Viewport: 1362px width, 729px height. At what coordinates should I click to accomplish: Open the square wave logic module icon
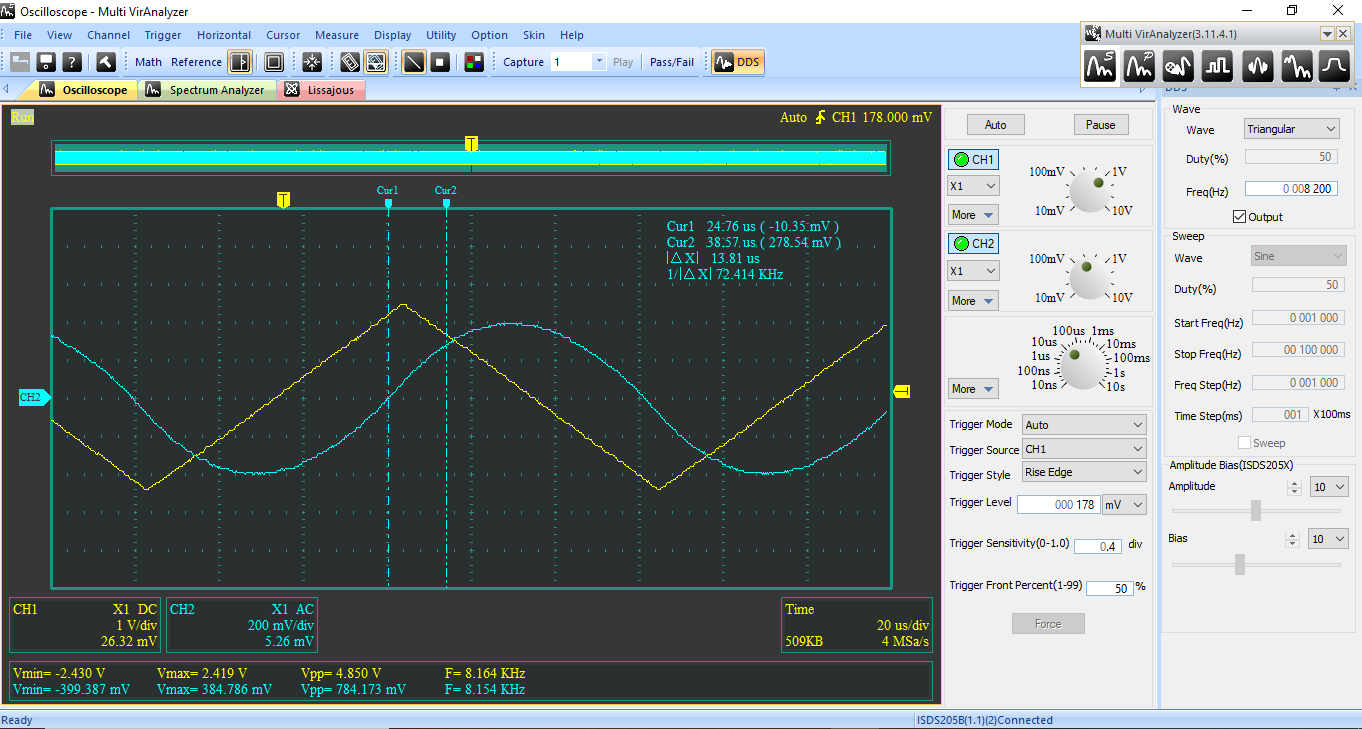pos(1218,66)
